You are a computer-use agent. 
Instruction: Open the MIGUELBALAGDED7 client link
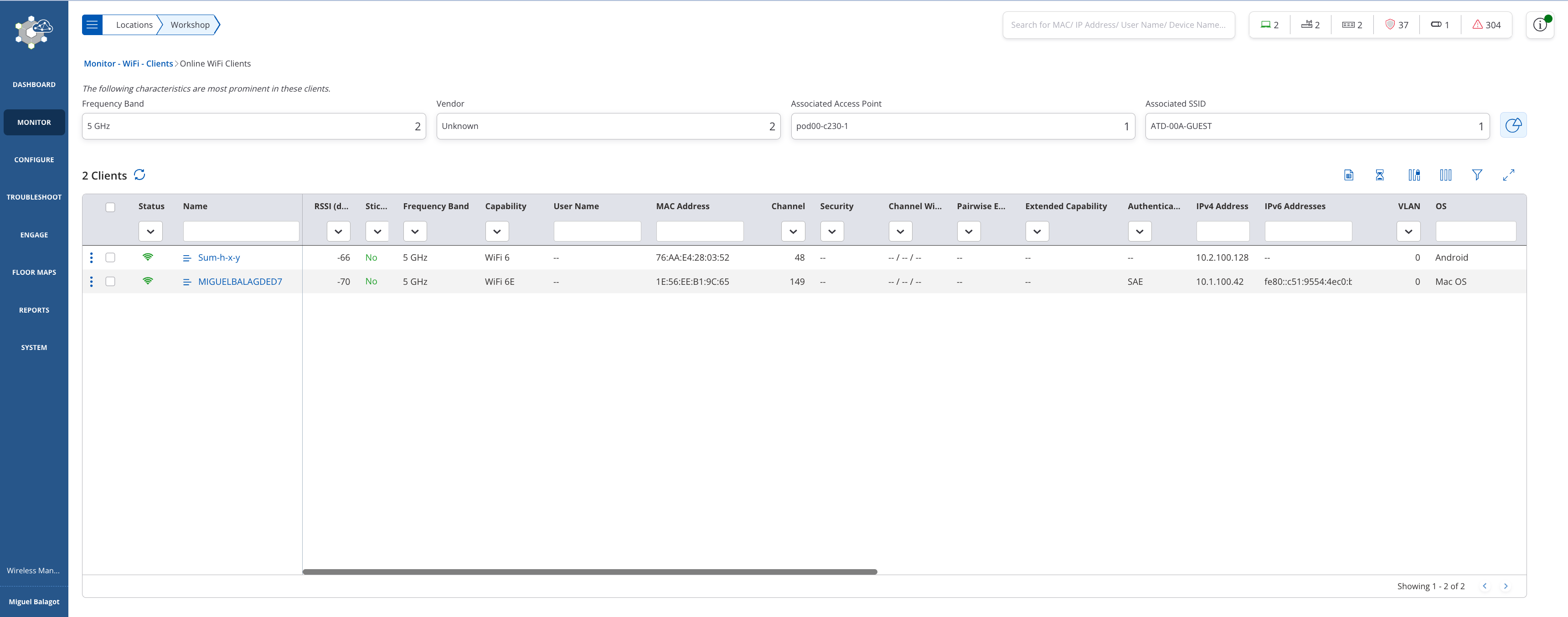[x=240, y=282]
